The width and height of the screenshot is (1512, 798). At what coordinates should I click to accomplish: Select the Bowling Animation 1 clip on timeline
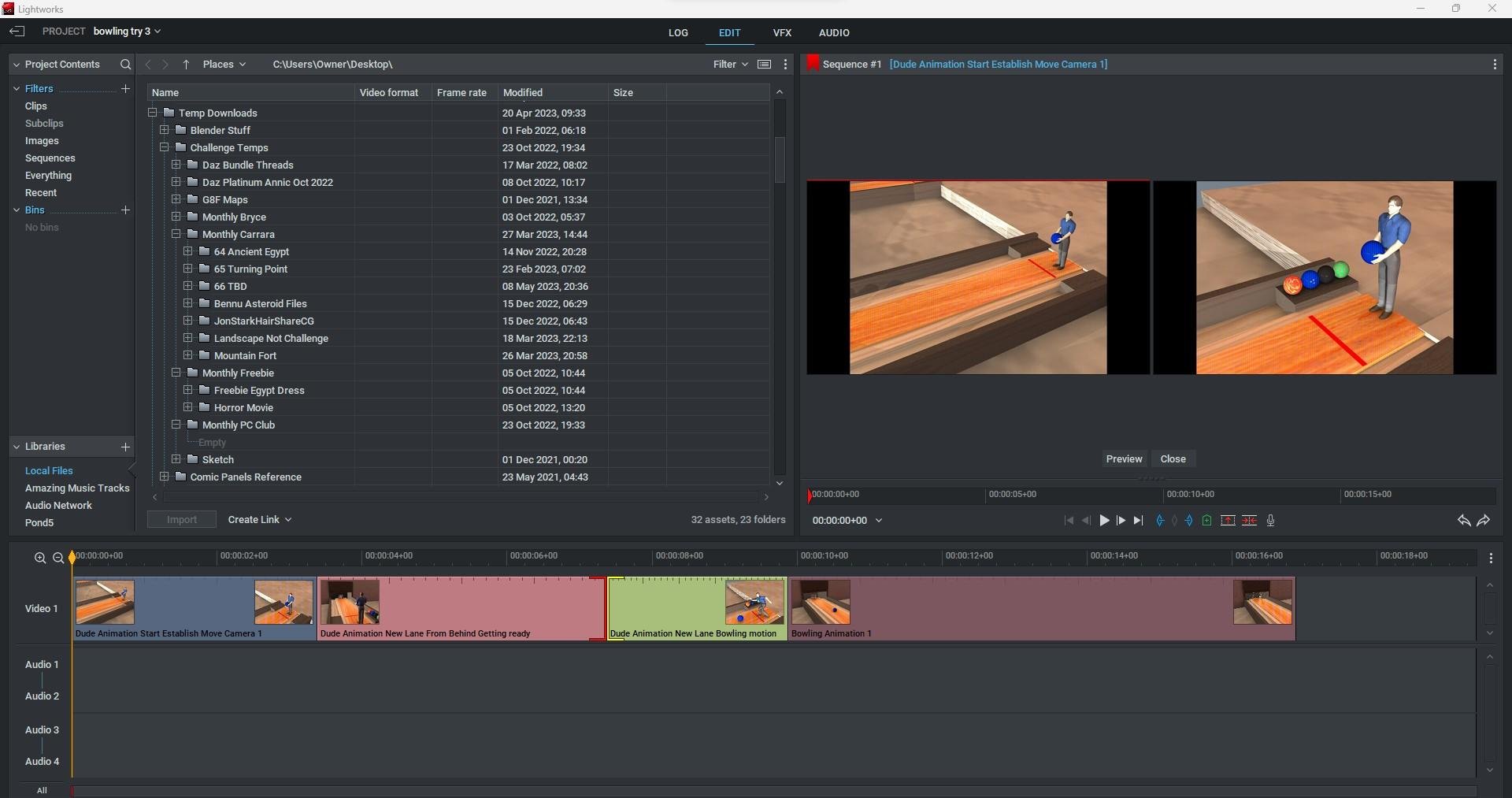[1039, 608]
